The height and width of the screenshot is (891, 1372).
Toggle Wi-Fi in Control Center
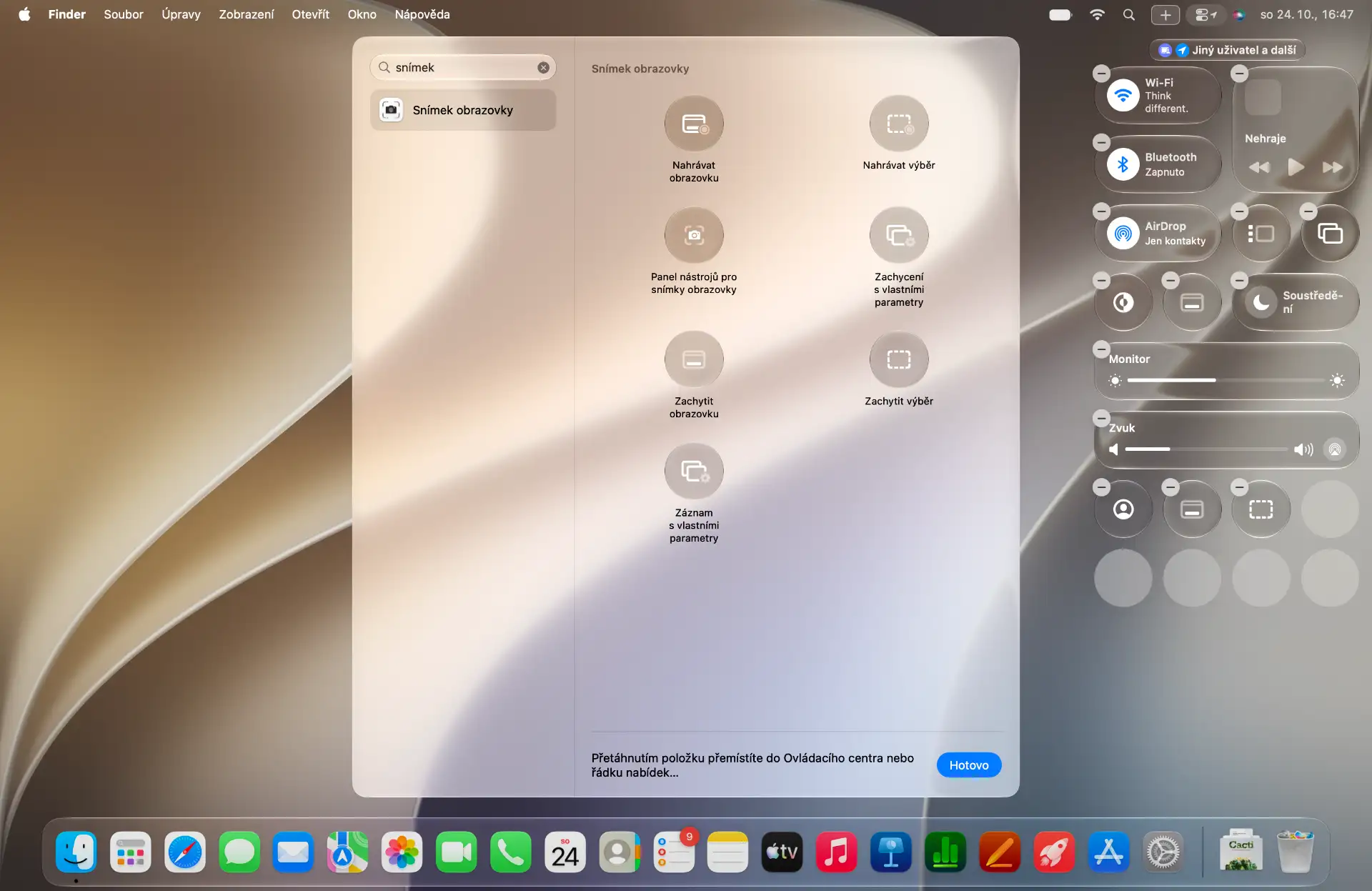1123,95
